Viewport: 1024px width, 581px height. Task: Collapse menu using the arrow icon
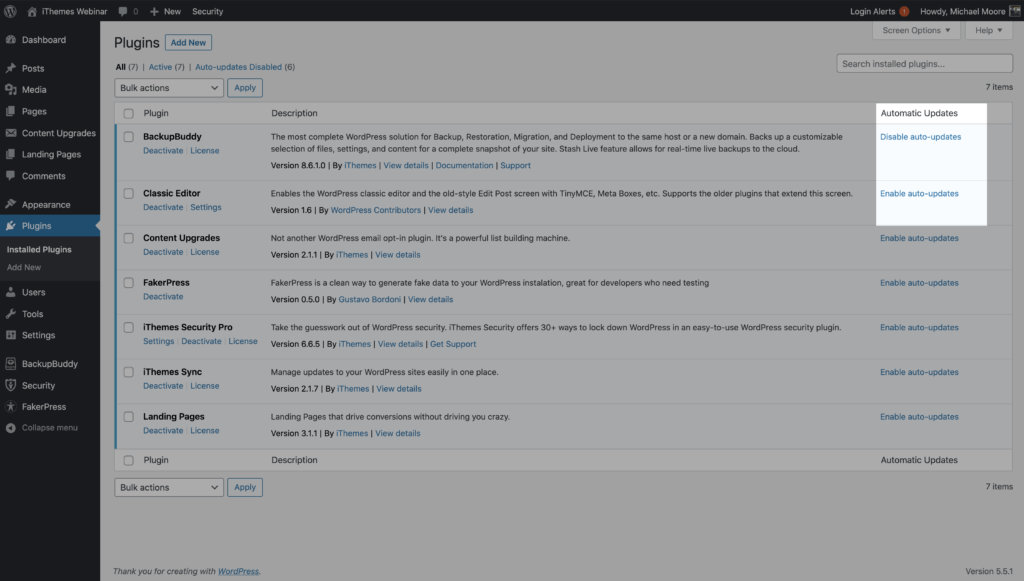coord(10,428)
